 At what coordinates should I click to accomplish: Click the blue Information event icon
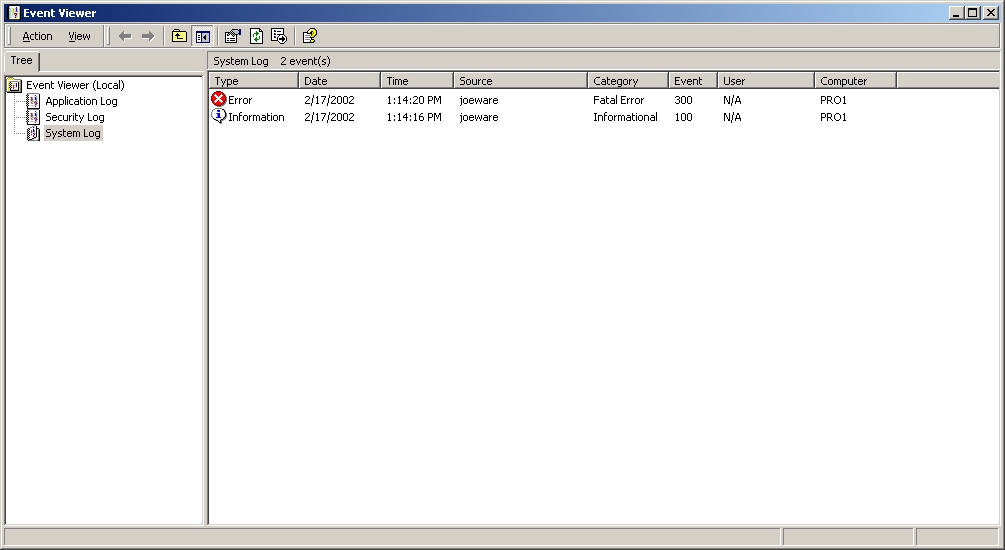219,117
